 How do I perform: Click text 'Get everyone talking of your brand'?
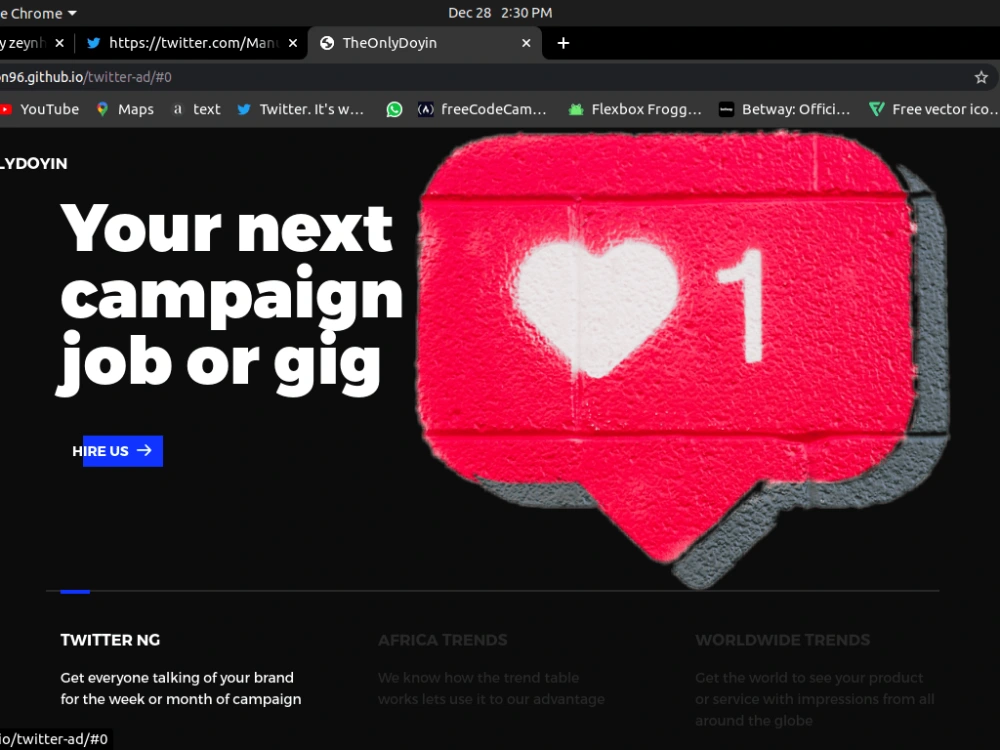[177, 677]
